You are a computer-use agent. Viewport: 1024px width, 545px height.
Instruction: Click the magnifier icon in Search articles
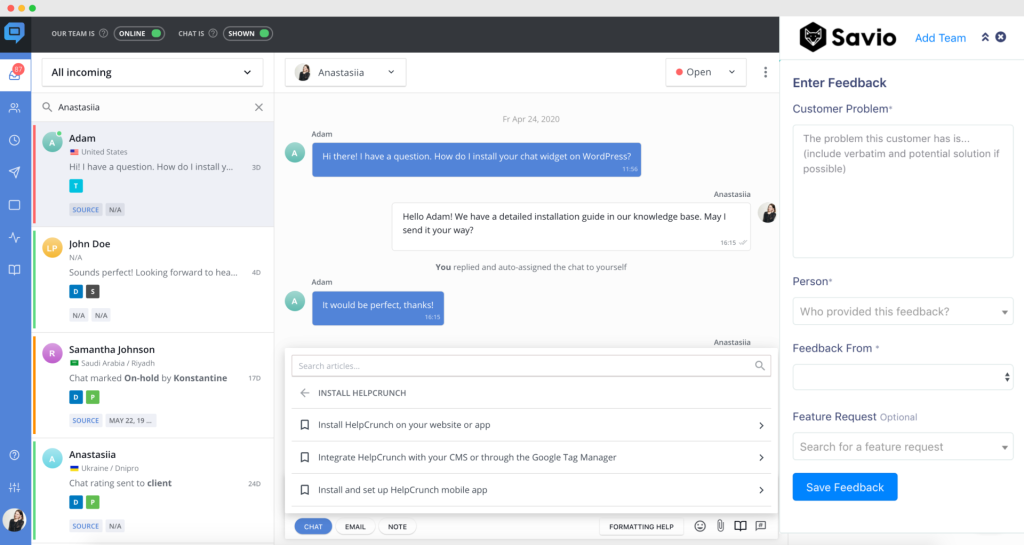tap(760, 366)
